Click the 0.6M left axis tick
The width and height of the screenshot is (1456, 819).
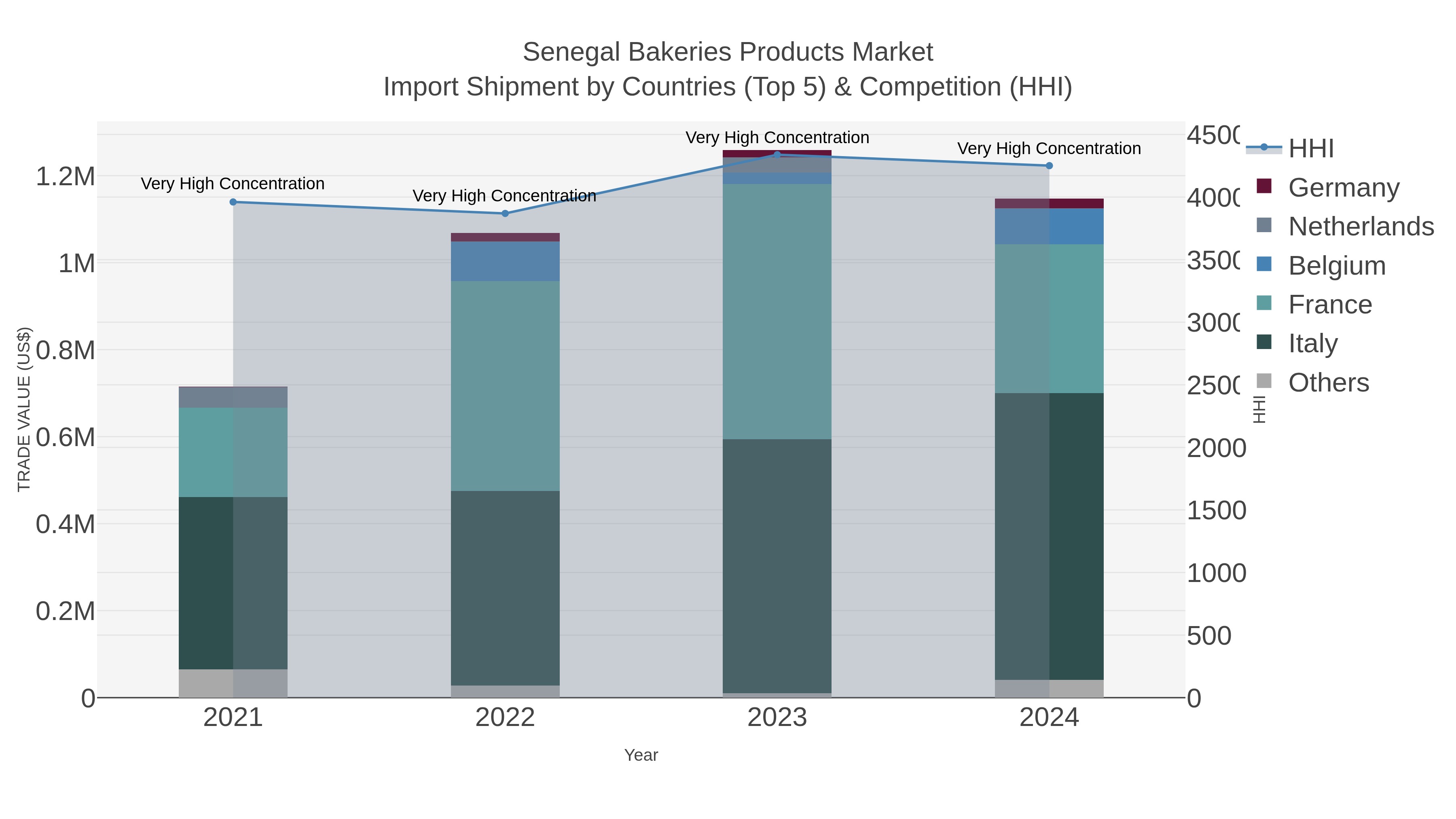66,438
